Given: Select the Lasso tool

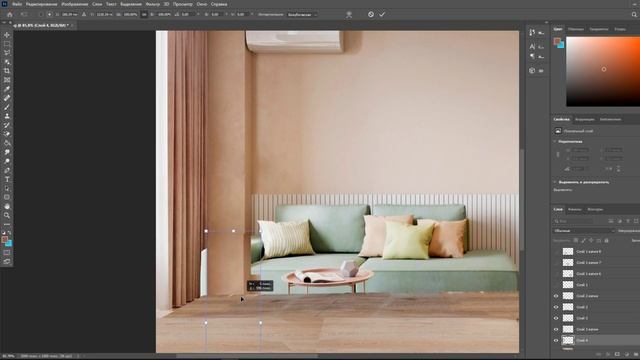Looking at the screenshot, I should tap(7, 53).
